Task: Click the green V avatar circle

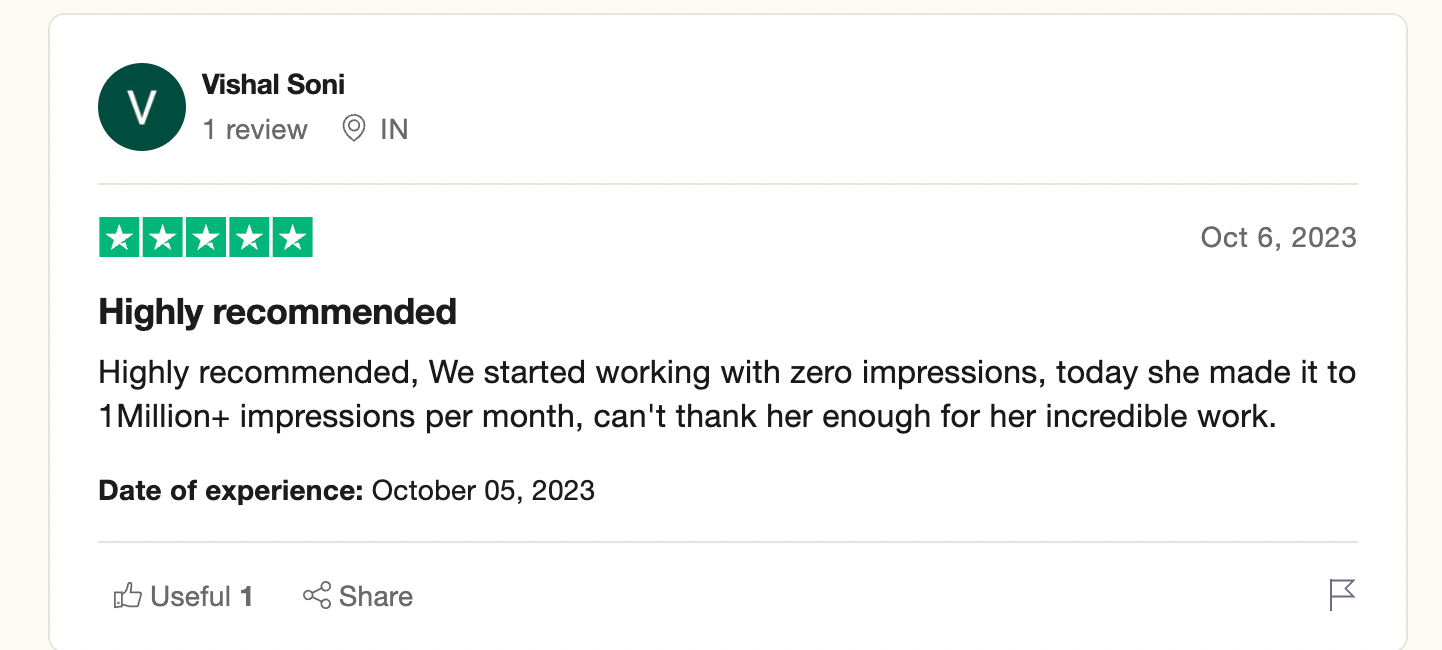Action: coord(142,107)
